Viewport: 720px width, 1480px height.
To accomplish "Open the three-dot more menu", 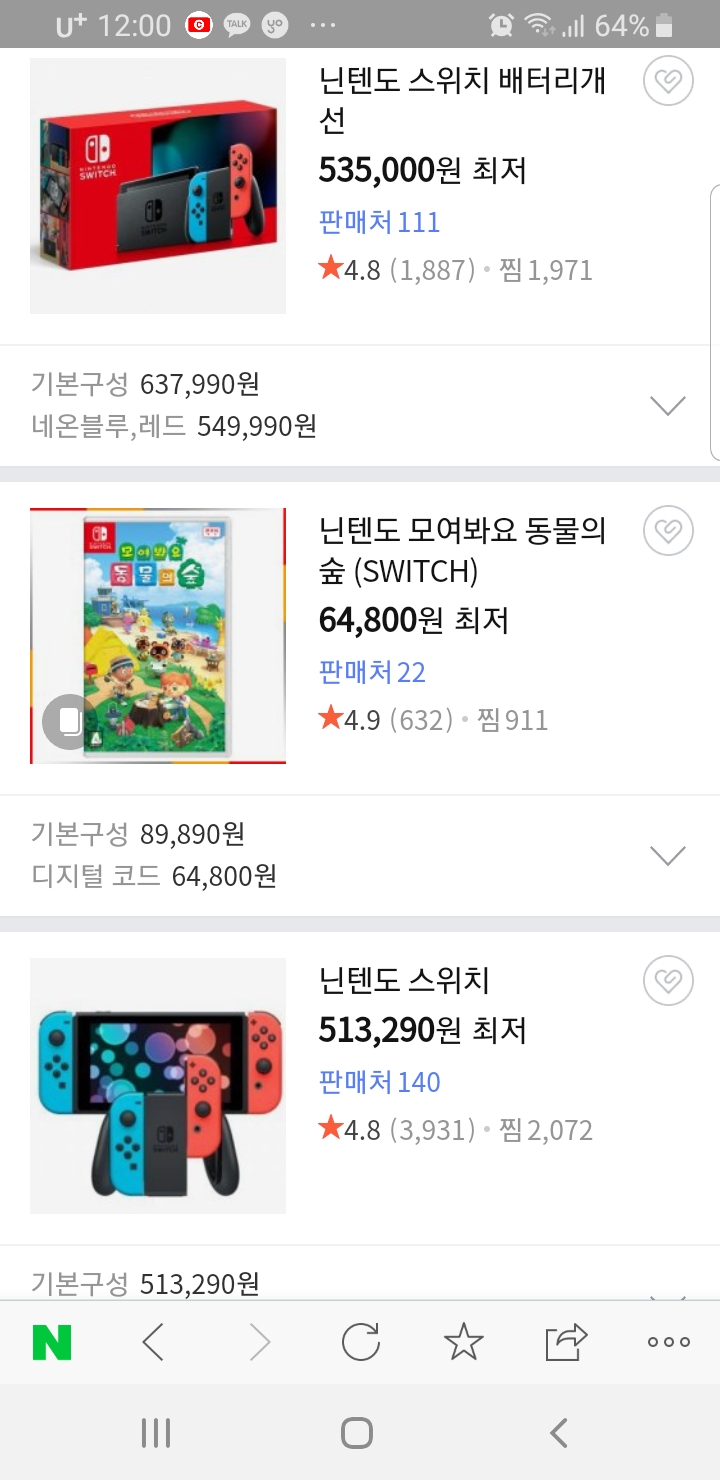I will pos(668,1342).
